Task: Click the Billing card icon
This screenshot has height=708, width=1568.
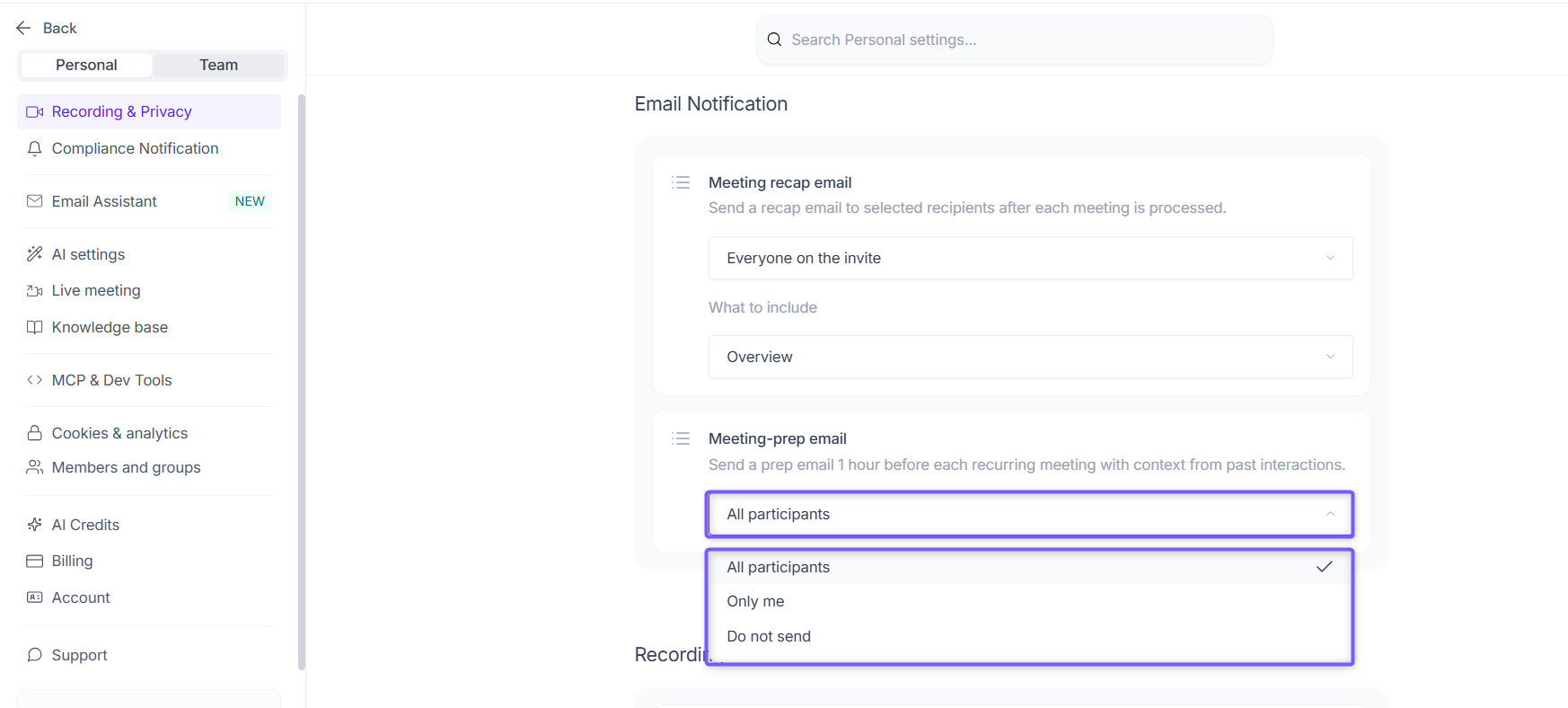Action: pyautogui.click(x=35, y=561)
